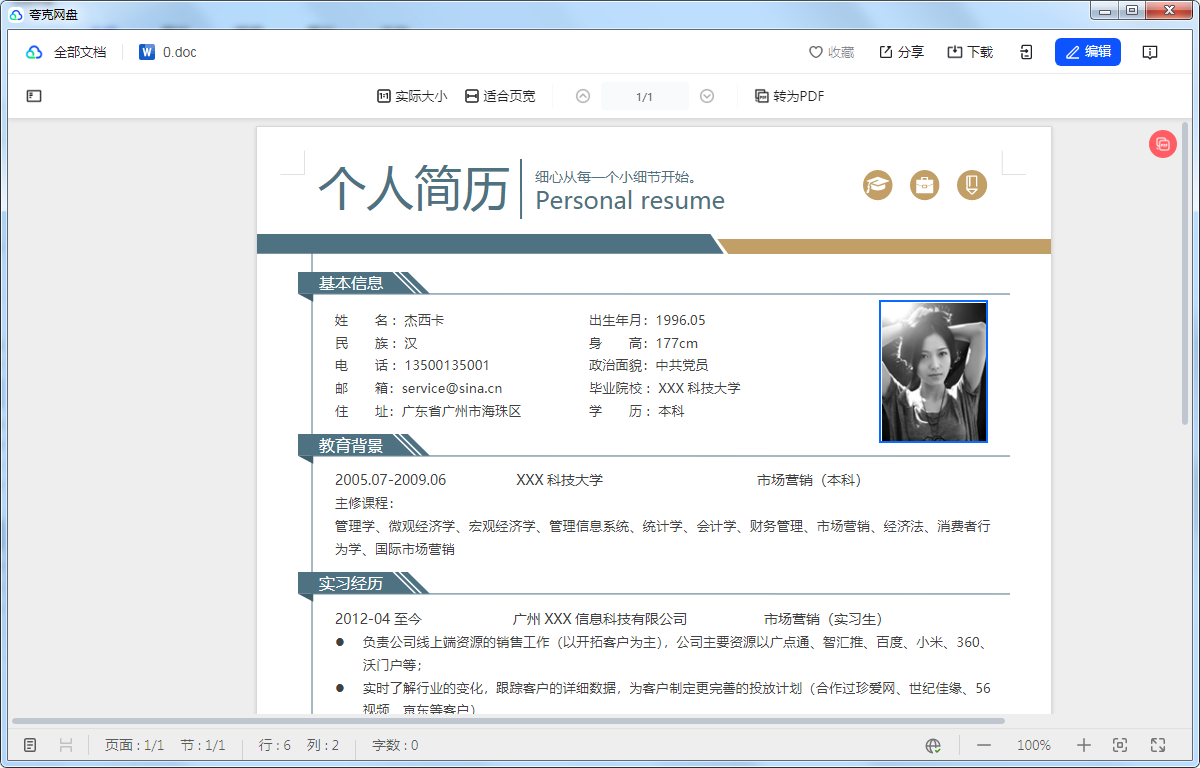The width and height of the screenshot is (1200, 768).
Task: Click the previous page chevron
Action: [582, 95]
